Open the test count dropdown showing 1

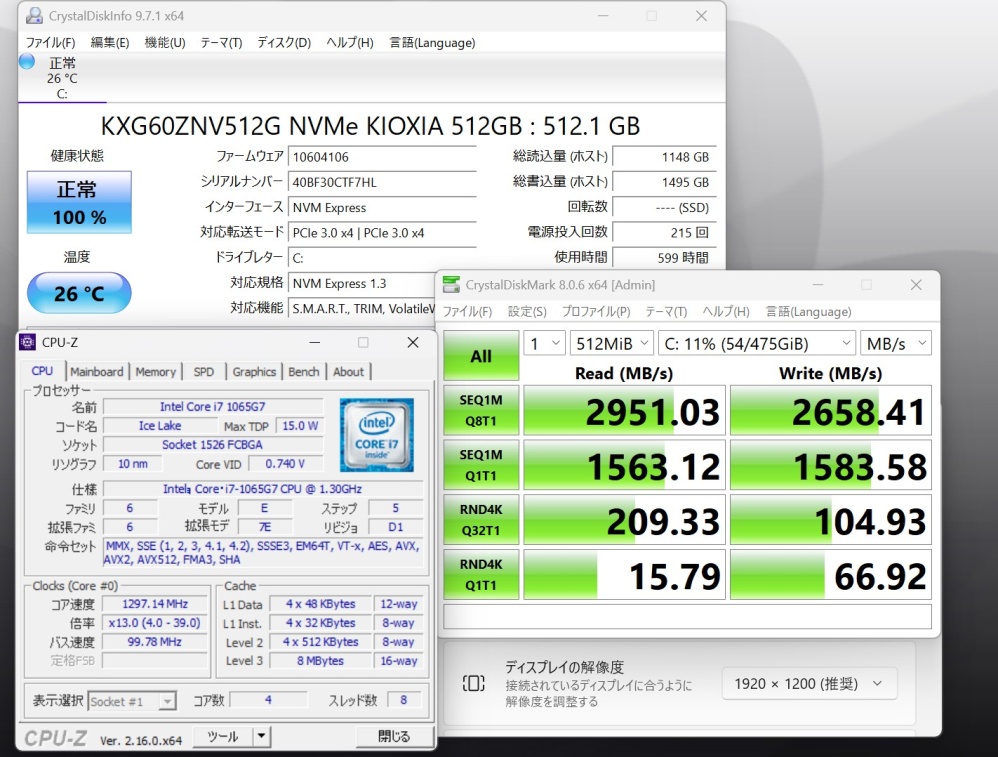tap(544, 344)
